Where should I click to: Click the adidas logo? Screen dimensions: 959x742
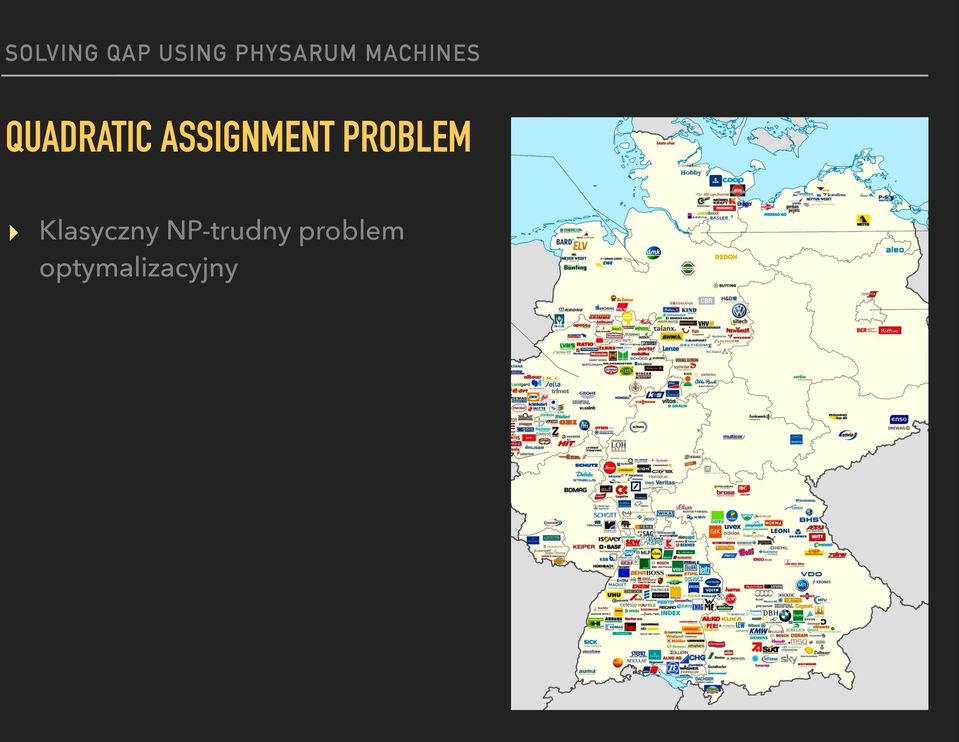tap(731, 533)
